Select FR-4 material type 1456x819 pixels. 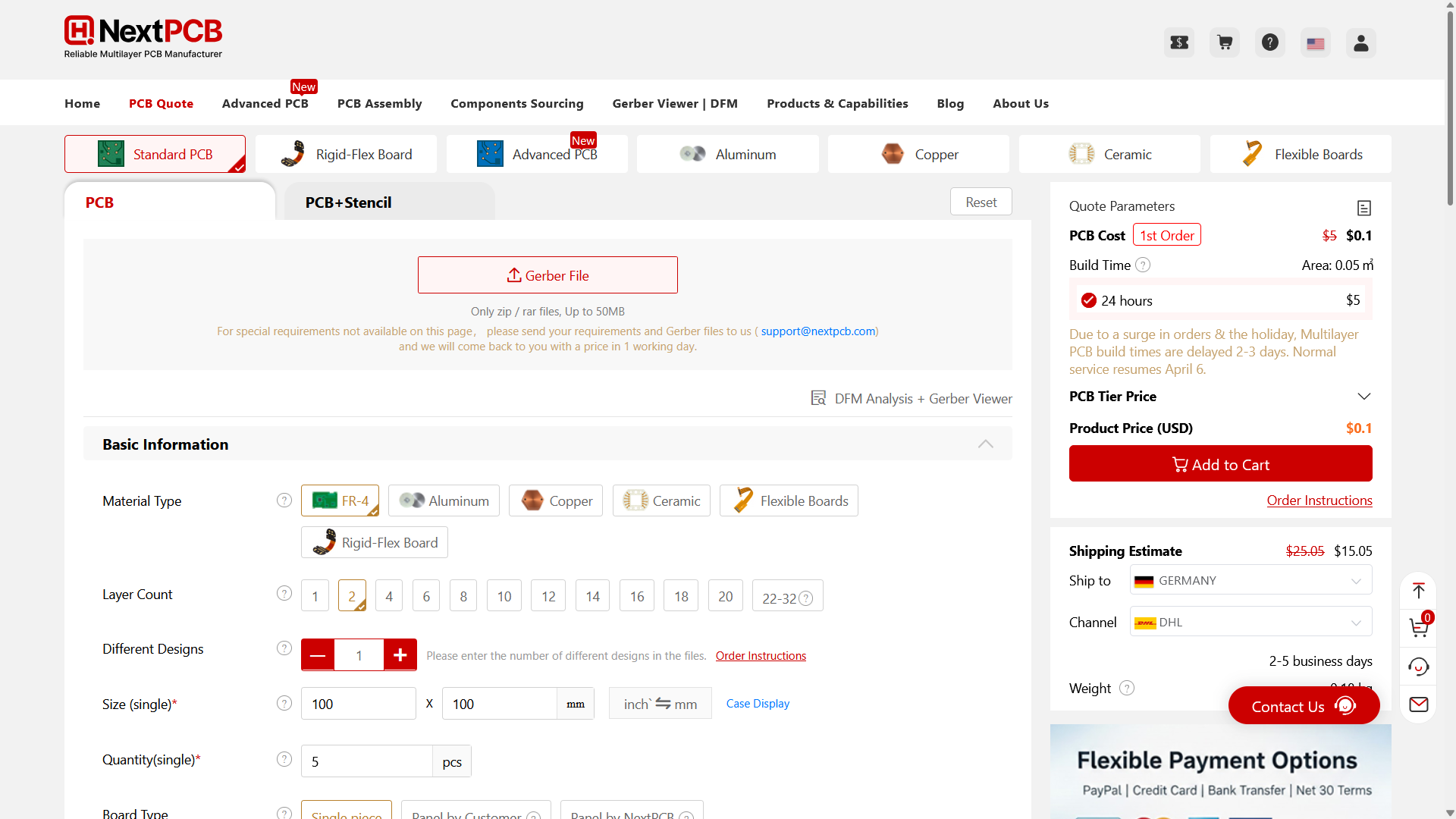[340, 500]
